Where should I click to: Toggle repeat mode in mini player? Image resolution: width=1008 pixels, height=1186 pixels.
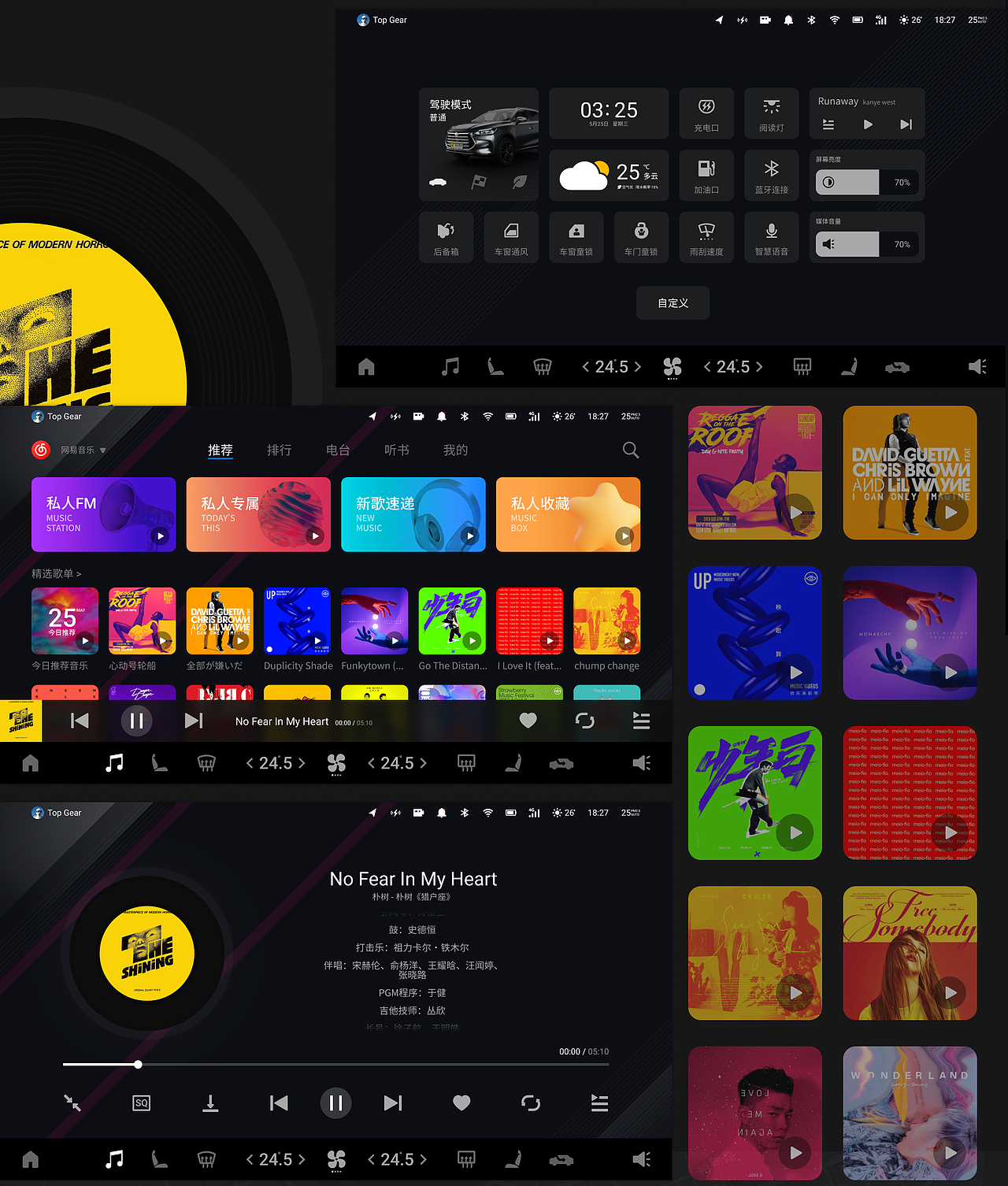[x=585, y=721]
